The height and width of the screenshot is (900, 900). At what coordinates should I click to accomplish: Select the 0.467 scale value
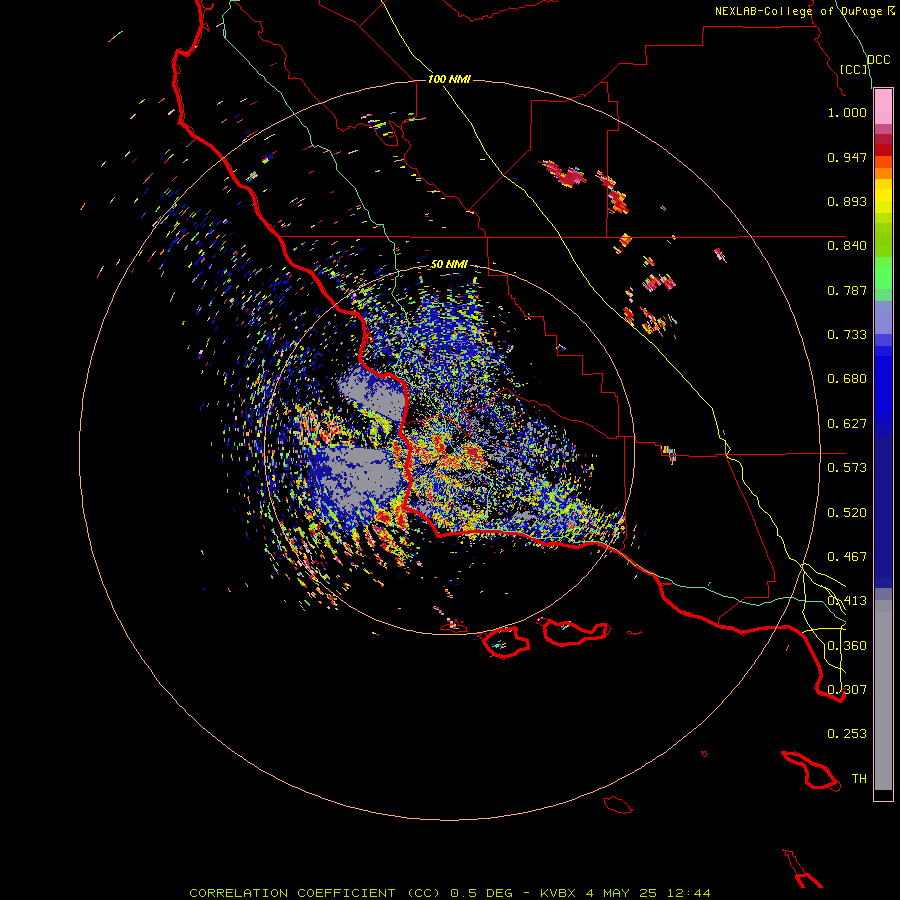847,557
